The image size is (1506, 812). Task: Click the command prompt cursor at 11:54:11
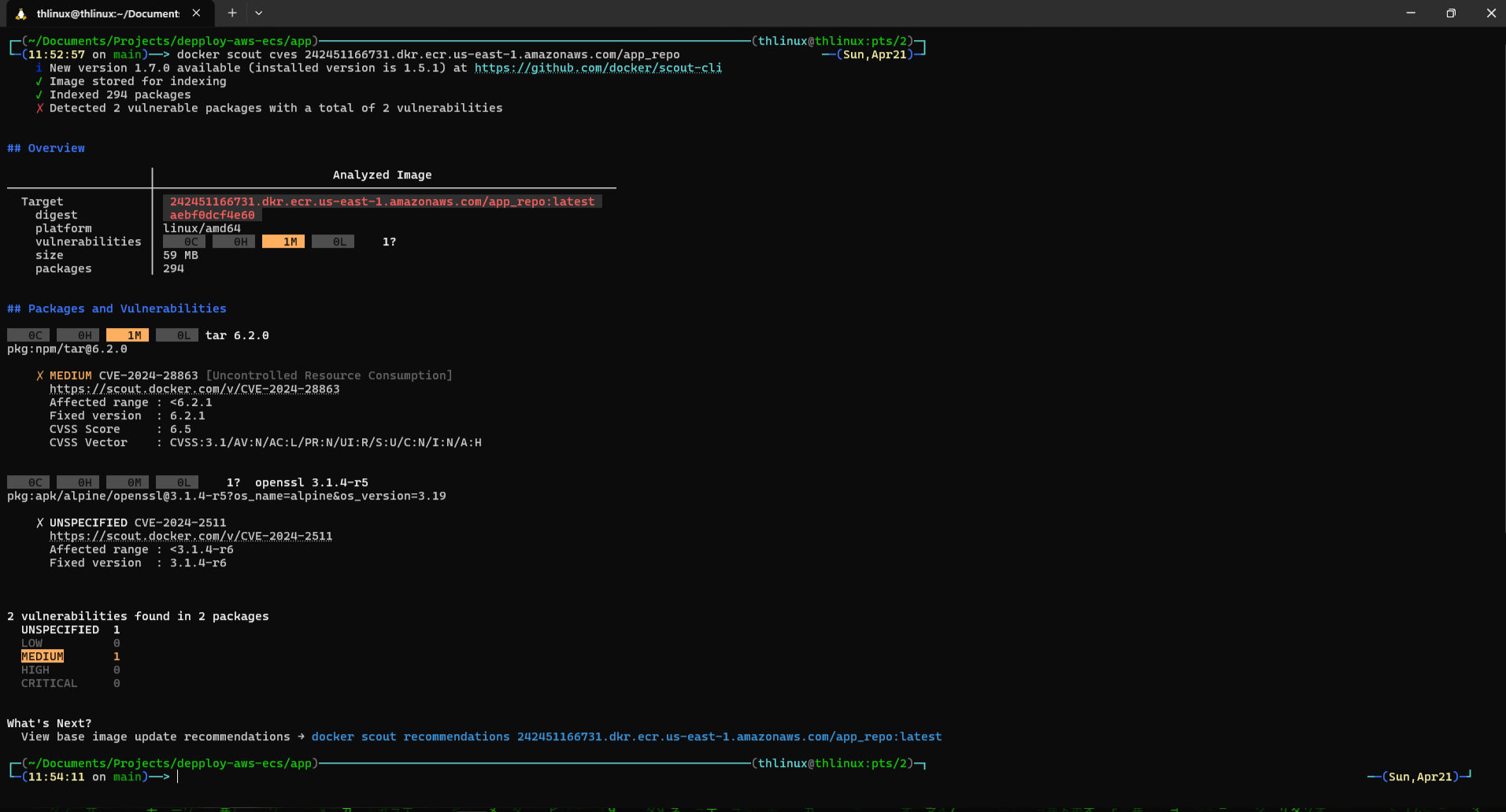tap(178, 777)
